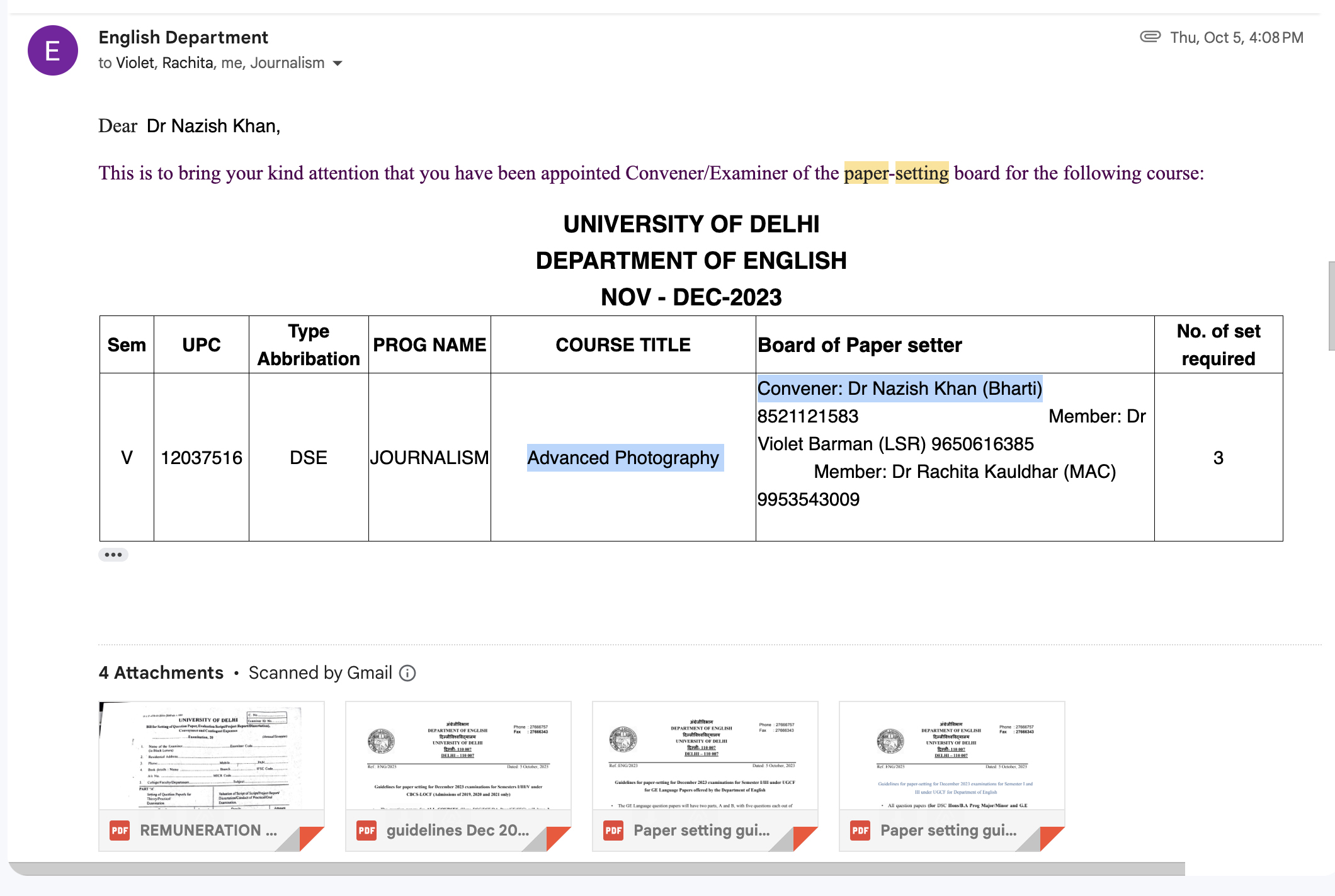Image resolution: width=1335 pixels, height=896 pixels.
Task: Click the paperclip attachment icon
Action: coord(1150,37)
